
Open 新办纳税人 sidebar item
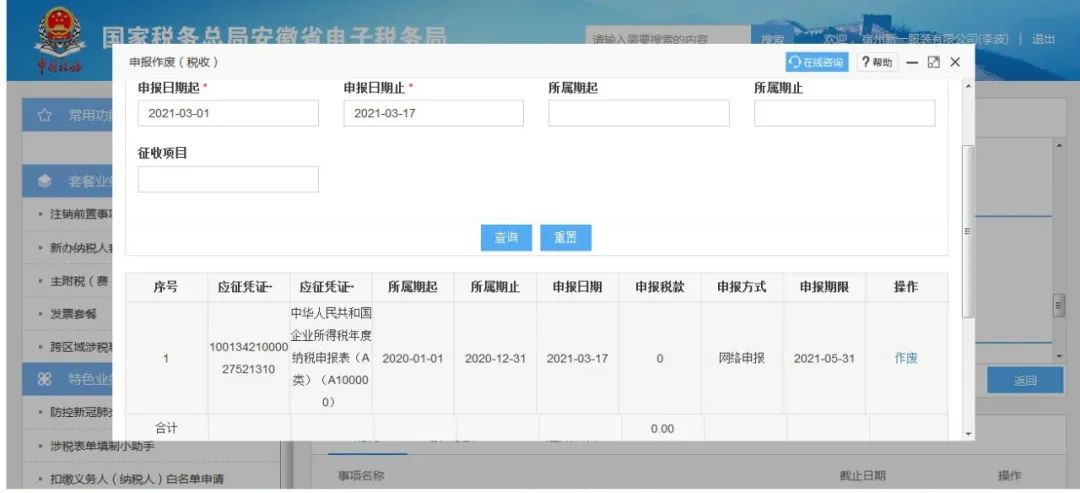81,248
